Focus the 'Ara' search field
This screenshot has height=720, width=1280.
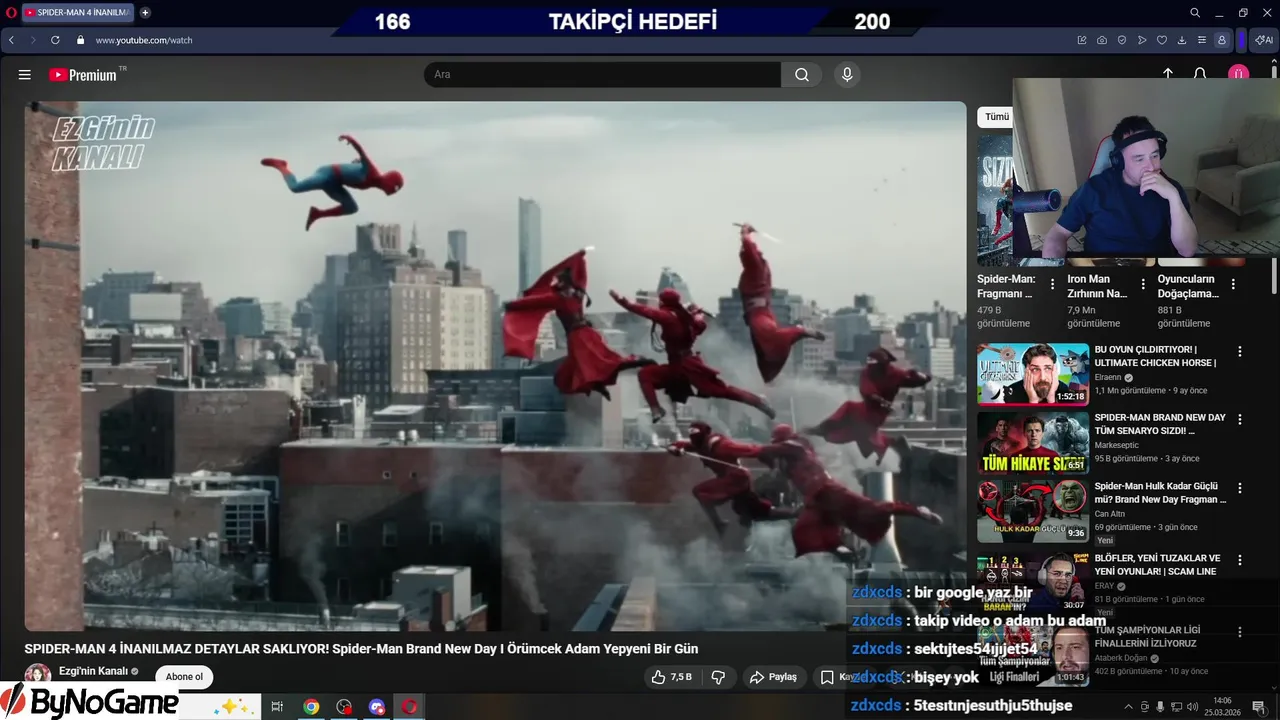tap(603, 75)
